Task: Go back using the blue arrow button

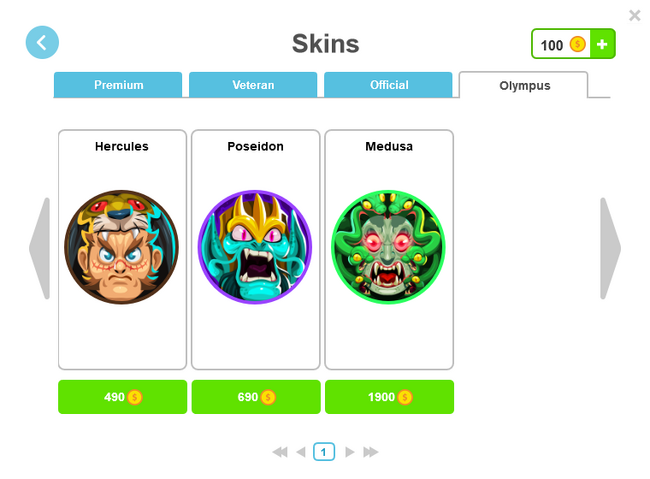Action: click(x=42, y=42)
